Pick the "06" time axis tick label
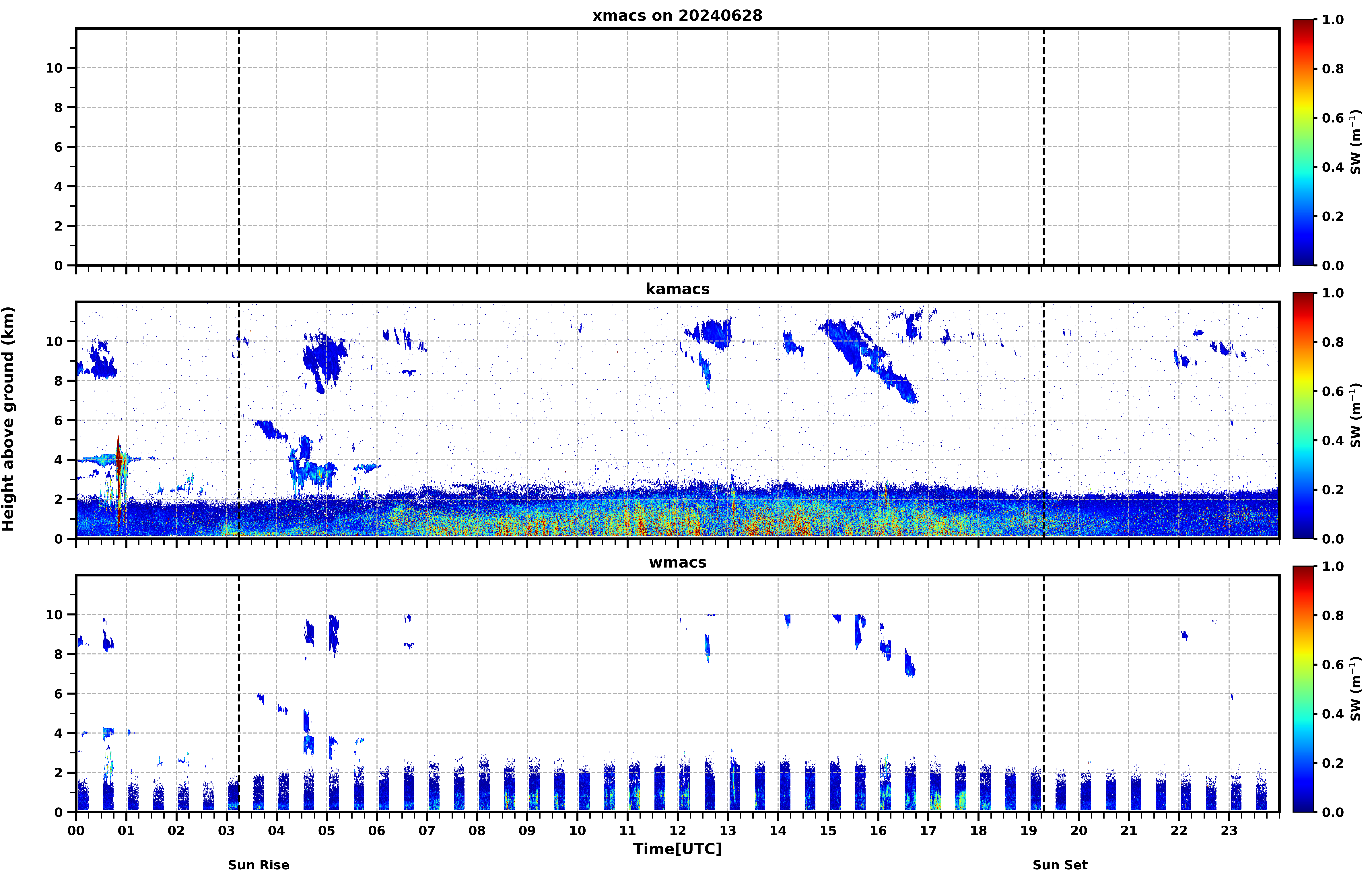This screenshot has width=1372, height=881. (x=377, y=831)
